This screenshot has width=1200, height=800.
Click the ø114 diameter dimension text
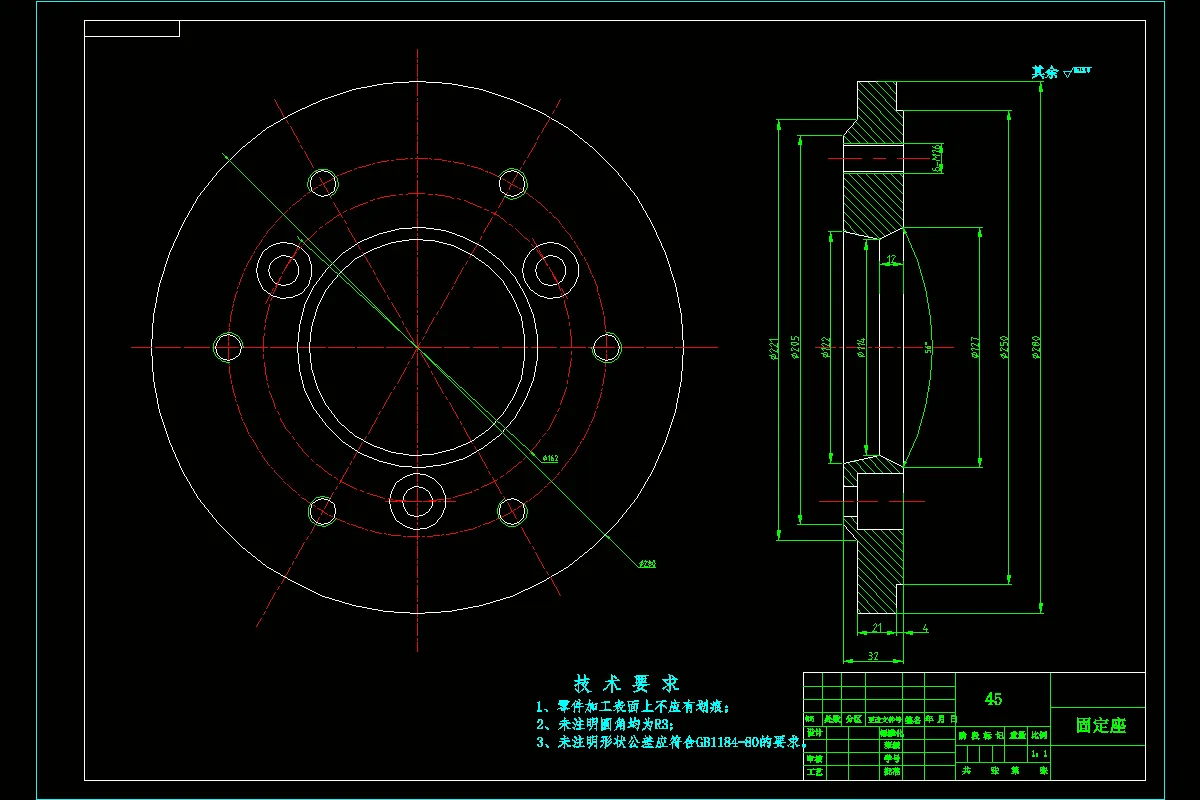(861, 348)
